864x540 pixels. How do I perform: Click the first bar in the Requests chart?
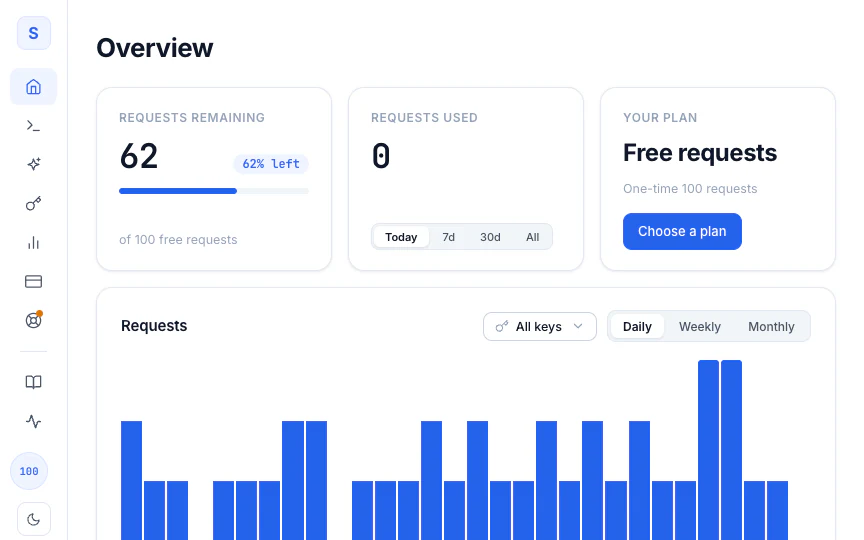tap(131, 480)
